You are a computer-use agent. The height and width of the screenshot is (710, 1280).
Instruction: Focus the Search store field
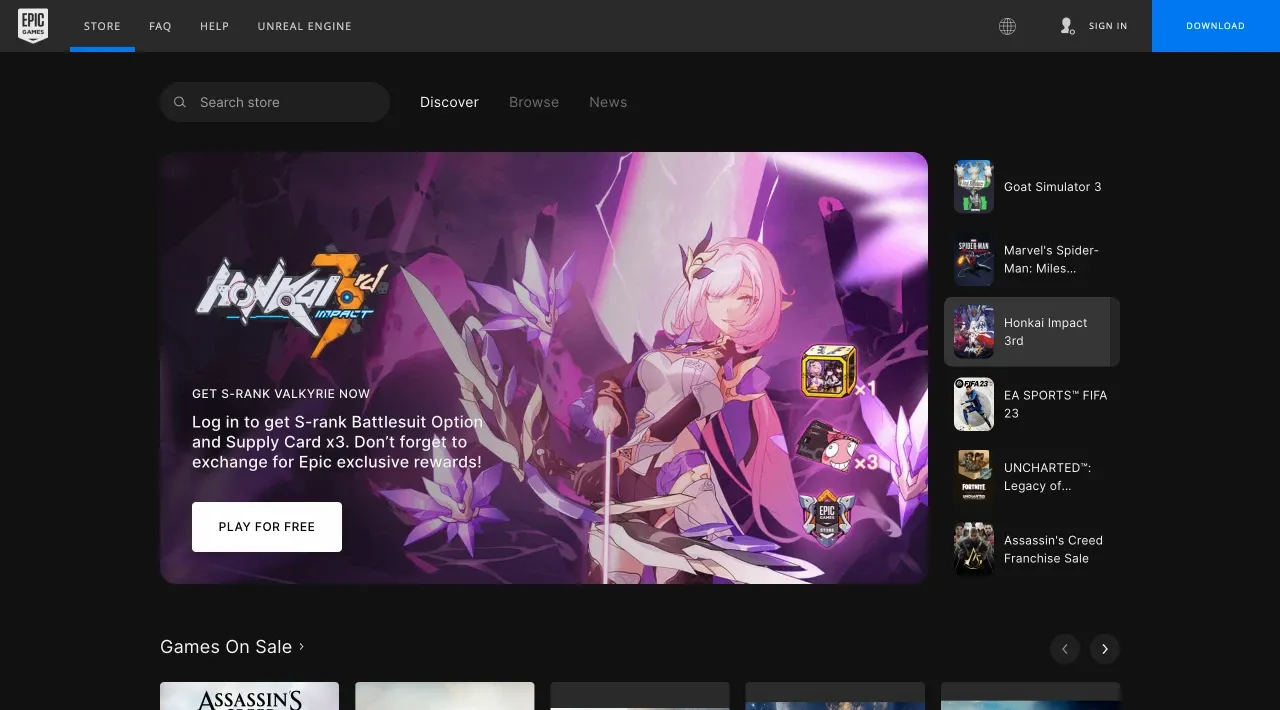click(x=275, y=102)
